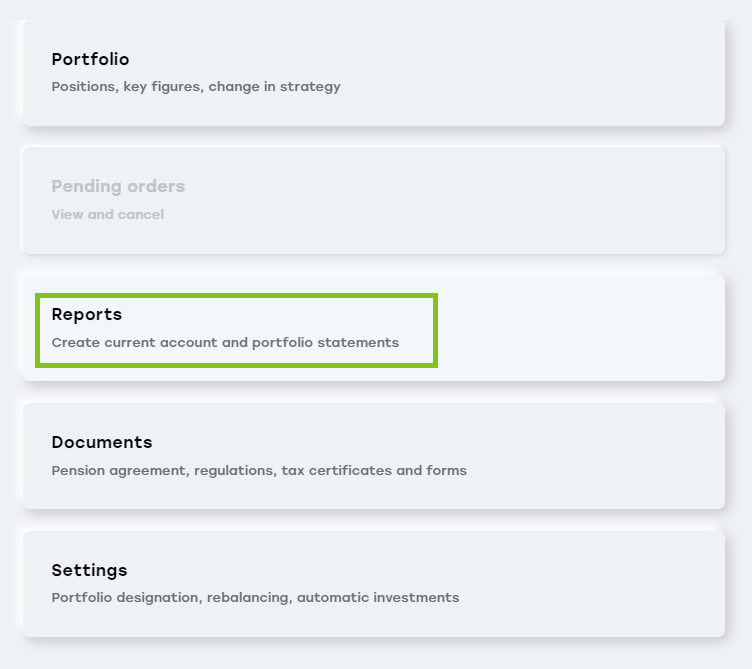Click empty right area of Portfolio card
The image size is (752, 669).
pos(600,72)
